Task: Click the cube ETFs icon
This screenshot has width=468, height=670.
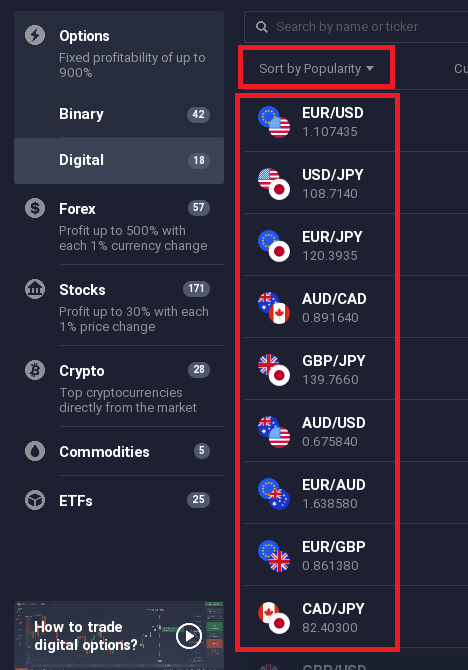Action: tap(35, 500)
